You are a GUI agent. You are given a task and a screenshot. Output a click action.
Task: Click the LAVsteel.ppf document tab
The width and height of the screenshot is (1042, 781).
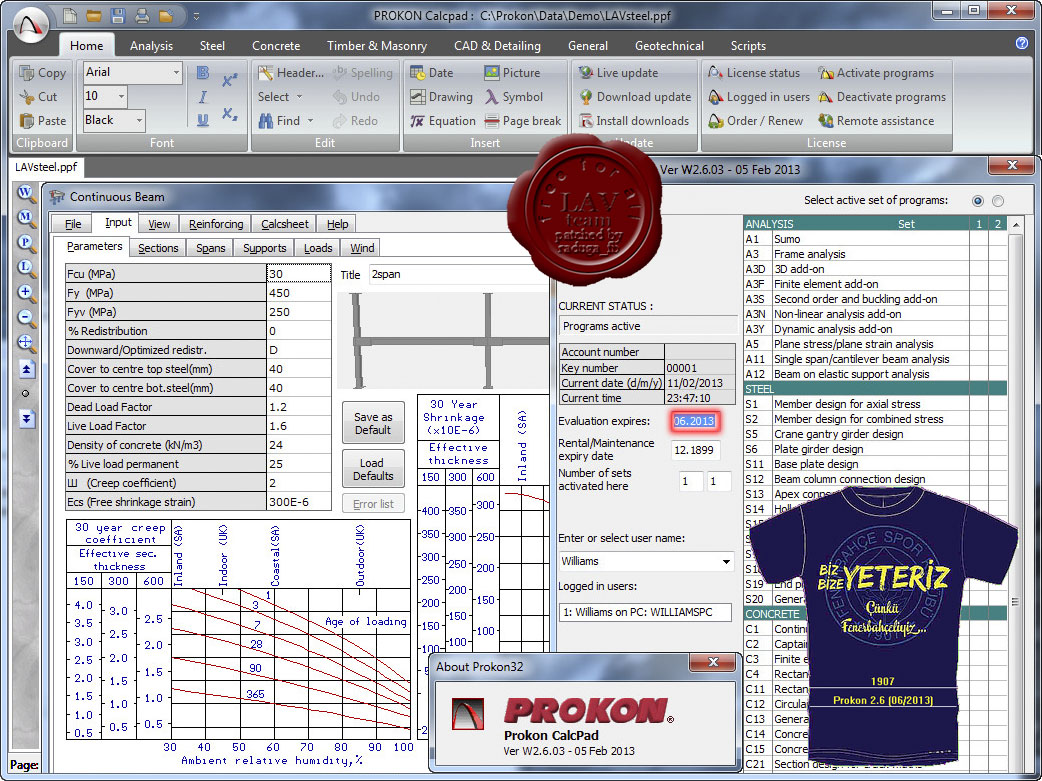pos(47,167)
